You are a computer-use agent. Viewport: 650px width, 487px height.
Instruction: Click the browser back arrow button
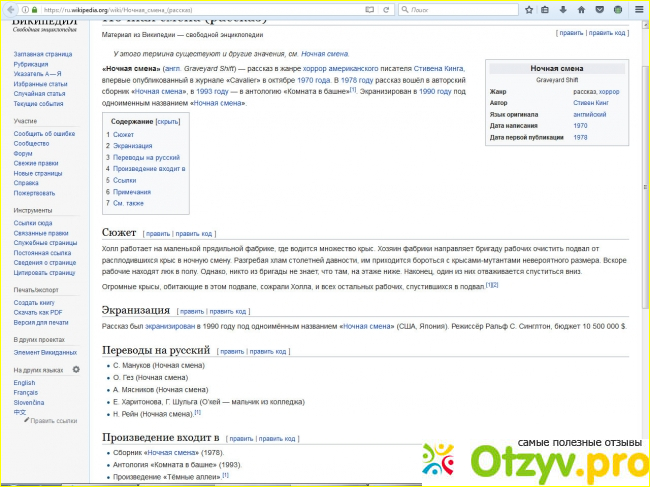(x=11, y=8)
